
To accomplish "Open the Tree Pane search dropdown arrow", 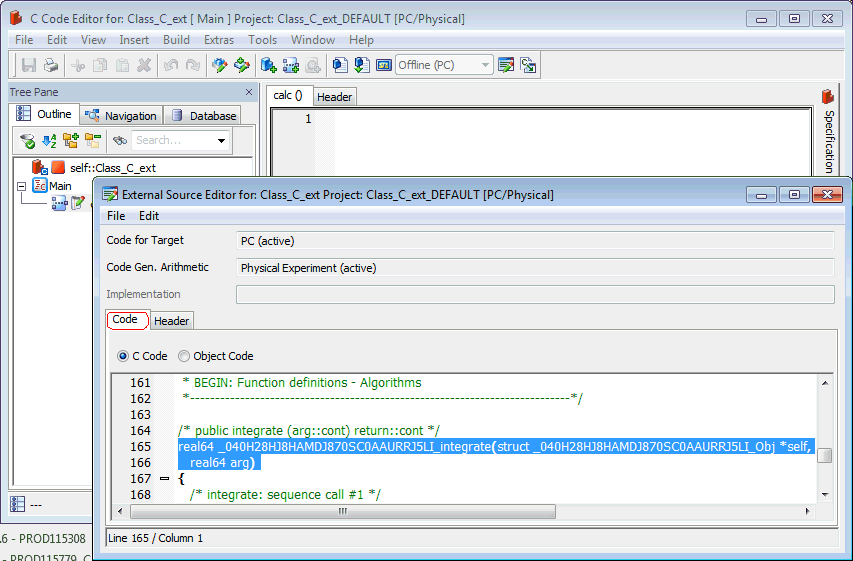I will [221, 140].
